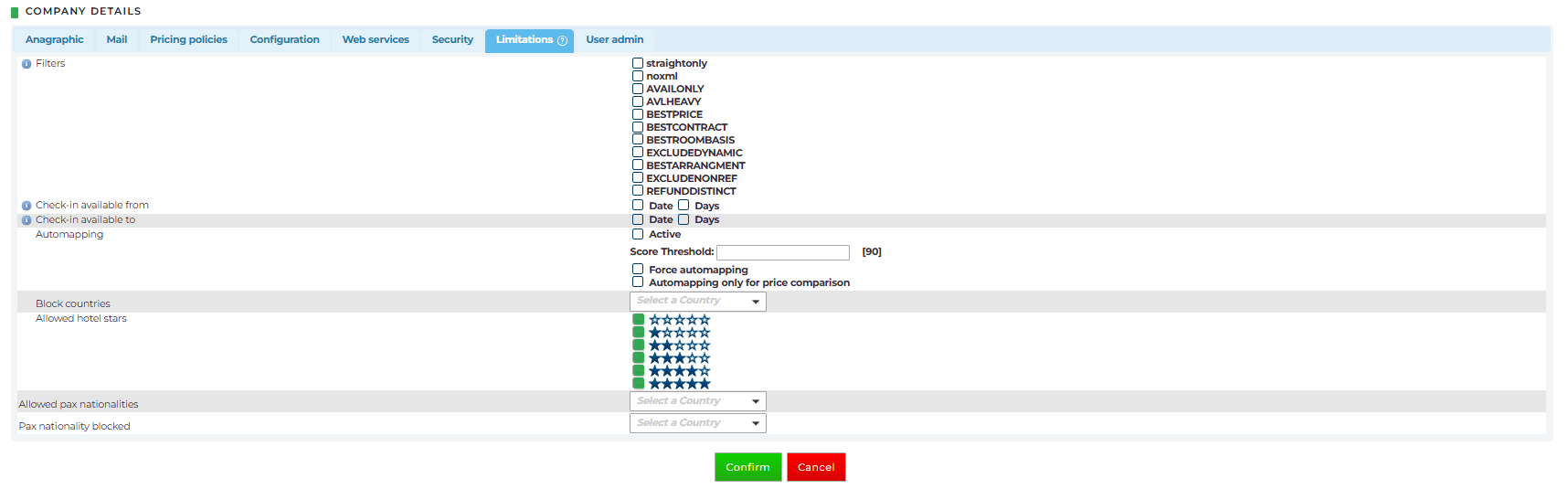Open the Web services tab
Screen dimensions: 1568x489
(x=376, y=39)
